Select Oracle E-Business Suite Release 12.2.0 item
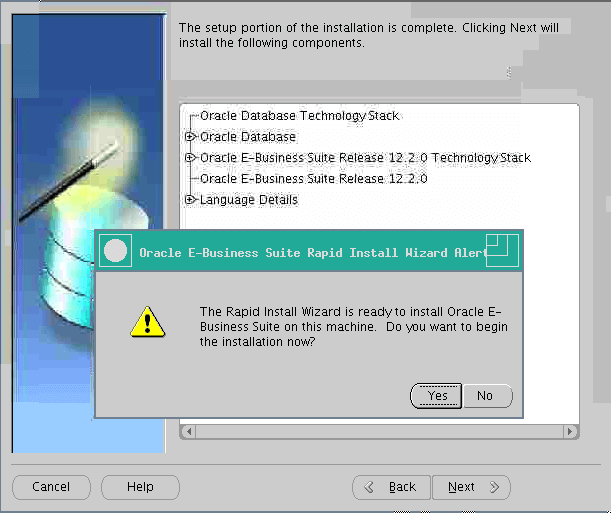 click(313, 179)
